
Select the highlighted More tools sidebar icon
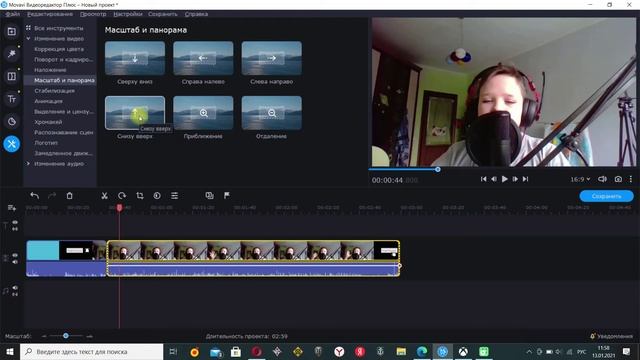tap(11, 144)
